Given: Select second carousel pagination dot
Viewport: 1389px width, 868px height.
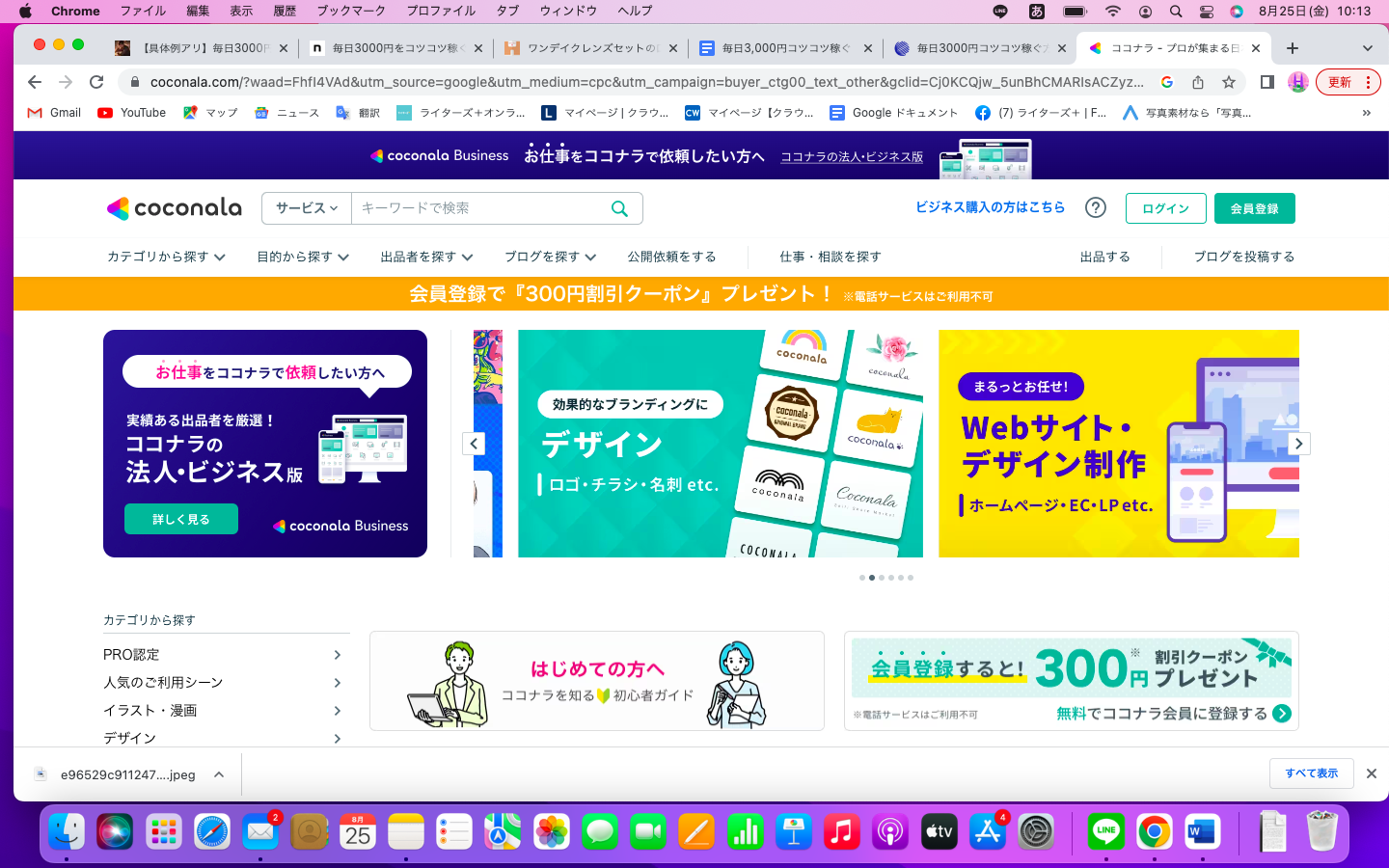Looking at the screenshot, I should pos(872,578).
